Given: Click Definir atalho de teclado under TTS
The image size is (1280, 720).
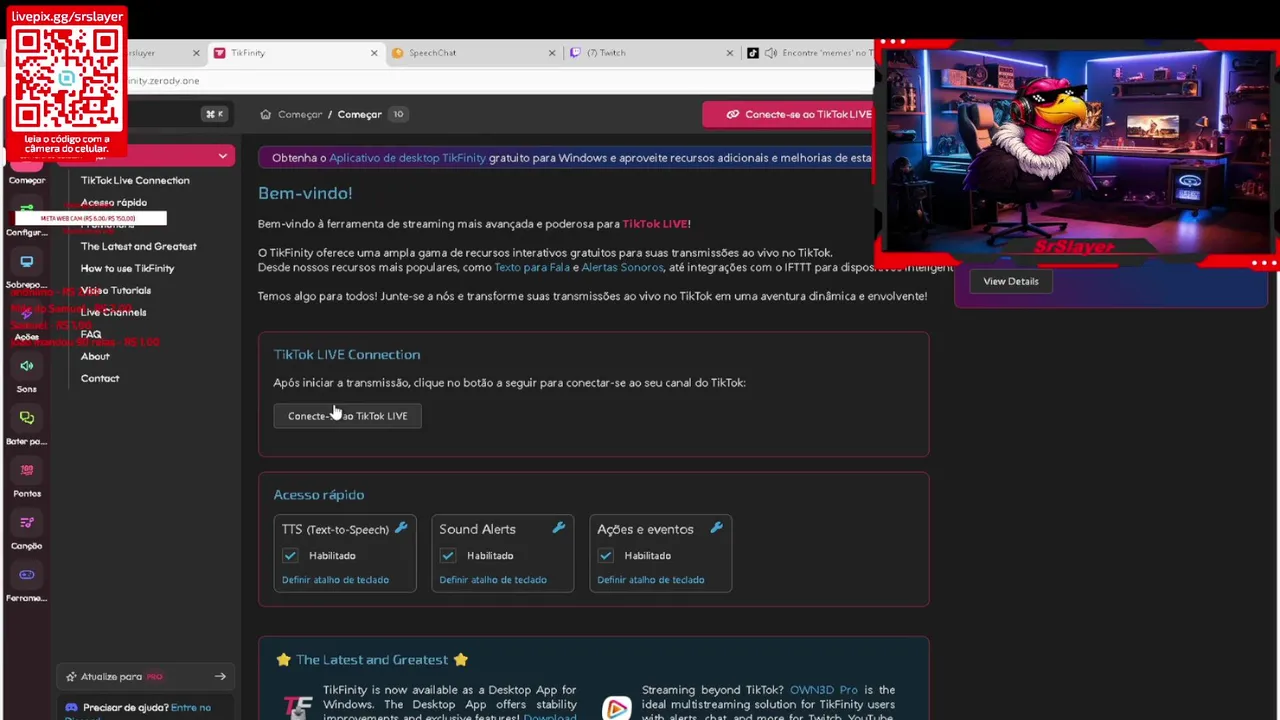Looking at the screenshot, I should pyautogui.click(x=335, y=580).
